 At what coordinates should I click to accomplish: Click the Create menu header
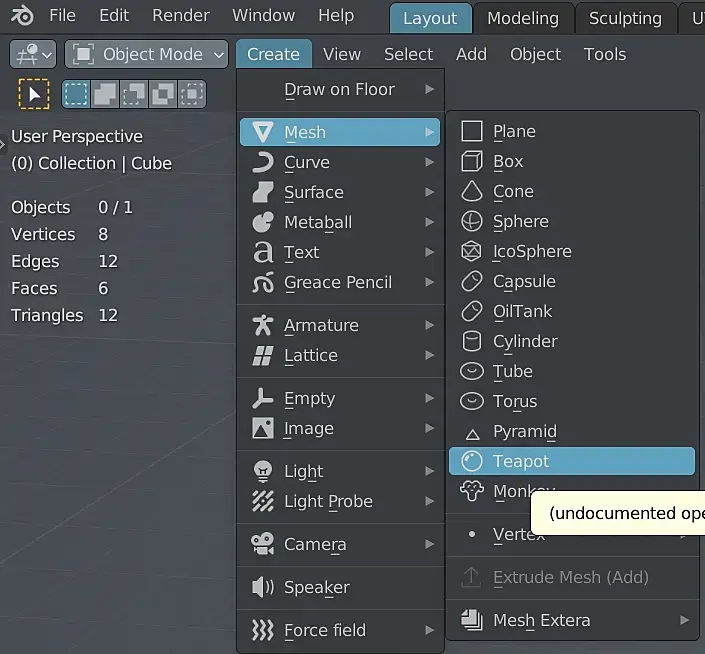pyautogui.click(x=273, y=54)
